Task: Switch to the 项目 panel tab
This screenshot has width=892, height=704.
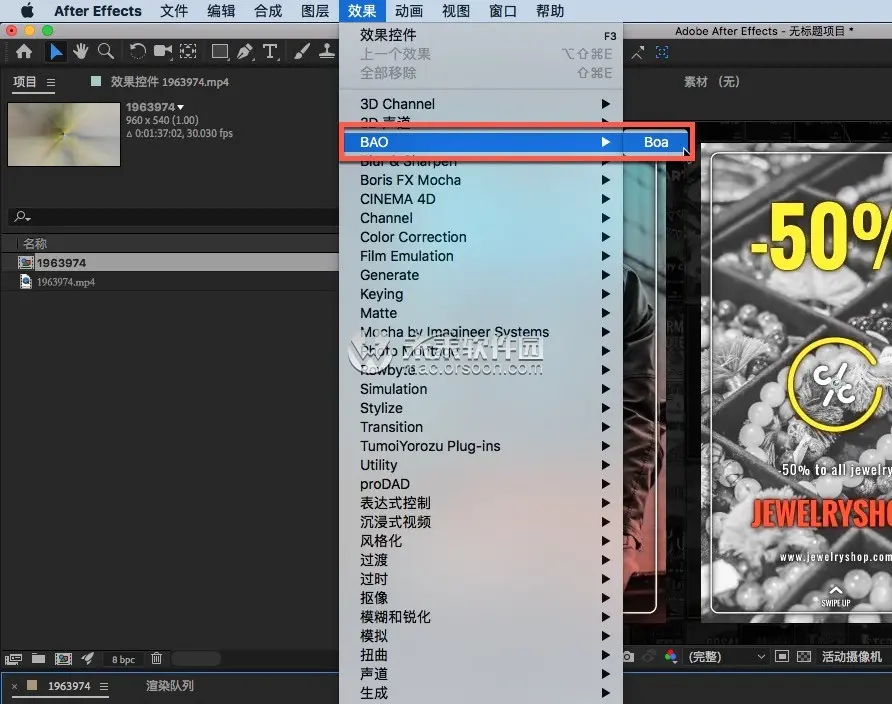Action: (x=24, y=82)
